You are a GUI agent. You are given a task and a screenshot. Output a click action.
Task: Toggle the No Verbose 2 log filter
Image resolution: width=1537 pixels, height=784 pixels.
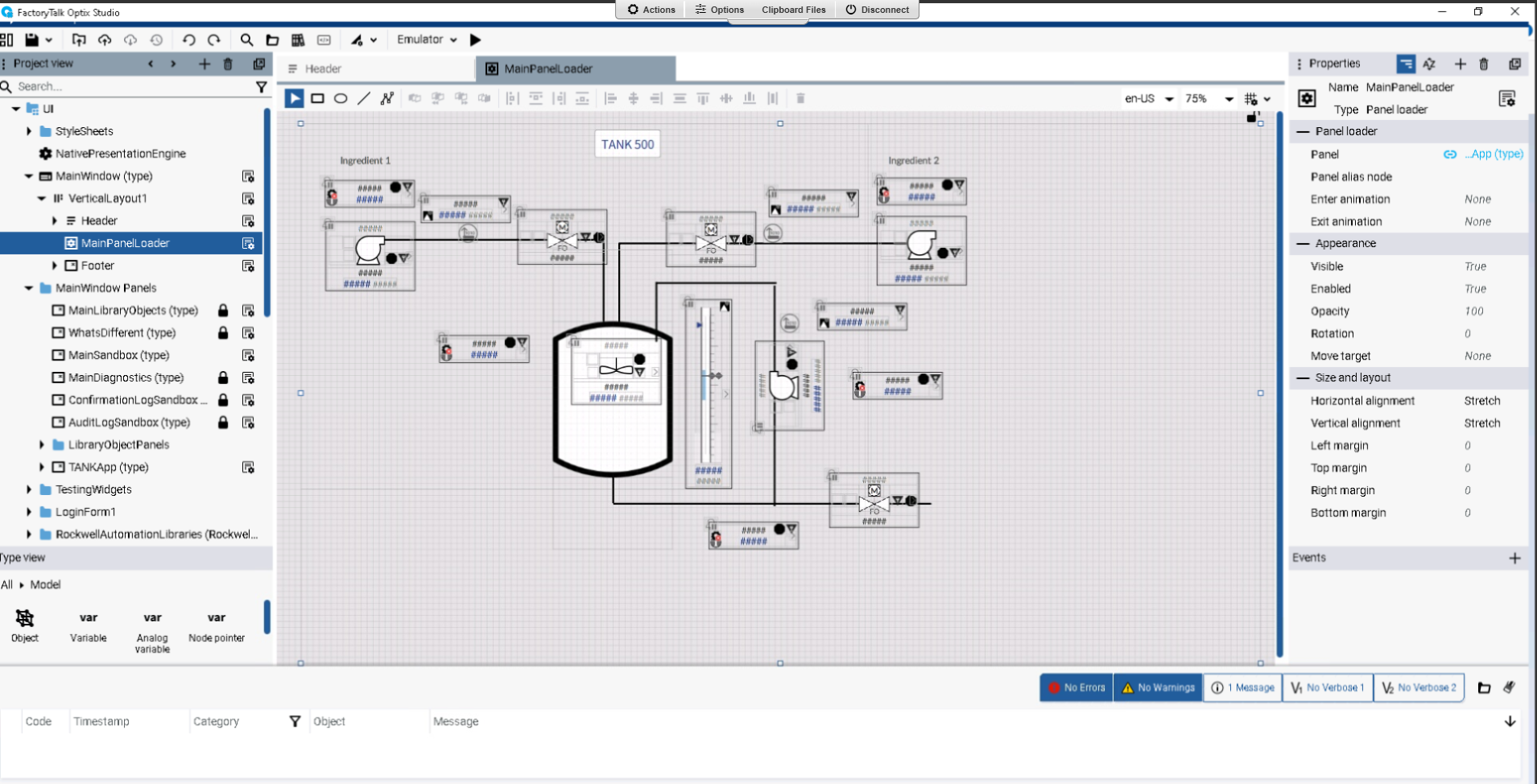point(1419,687)
